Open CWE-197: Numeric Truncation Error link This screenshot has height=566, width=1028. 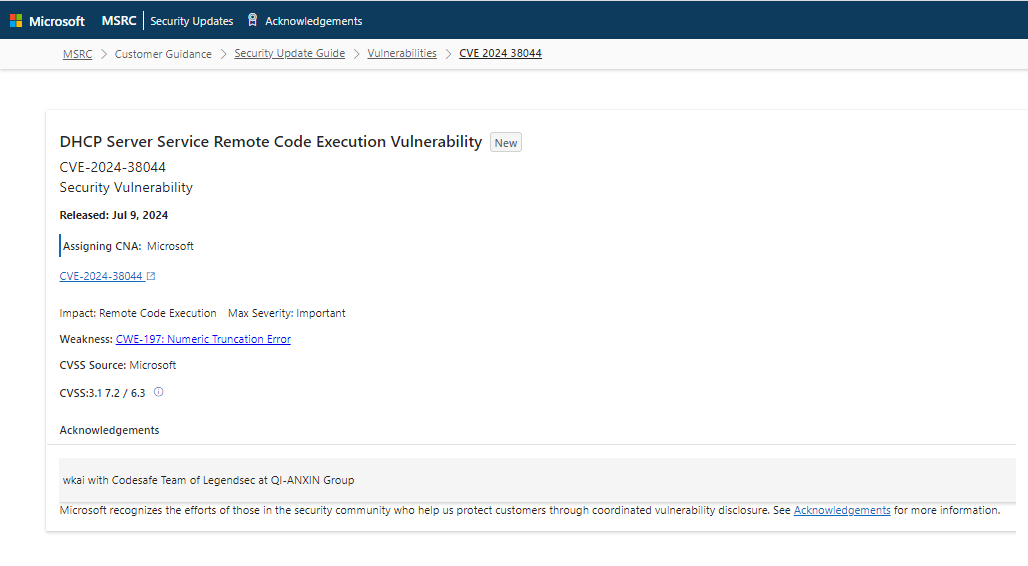[x=203, y=339]
